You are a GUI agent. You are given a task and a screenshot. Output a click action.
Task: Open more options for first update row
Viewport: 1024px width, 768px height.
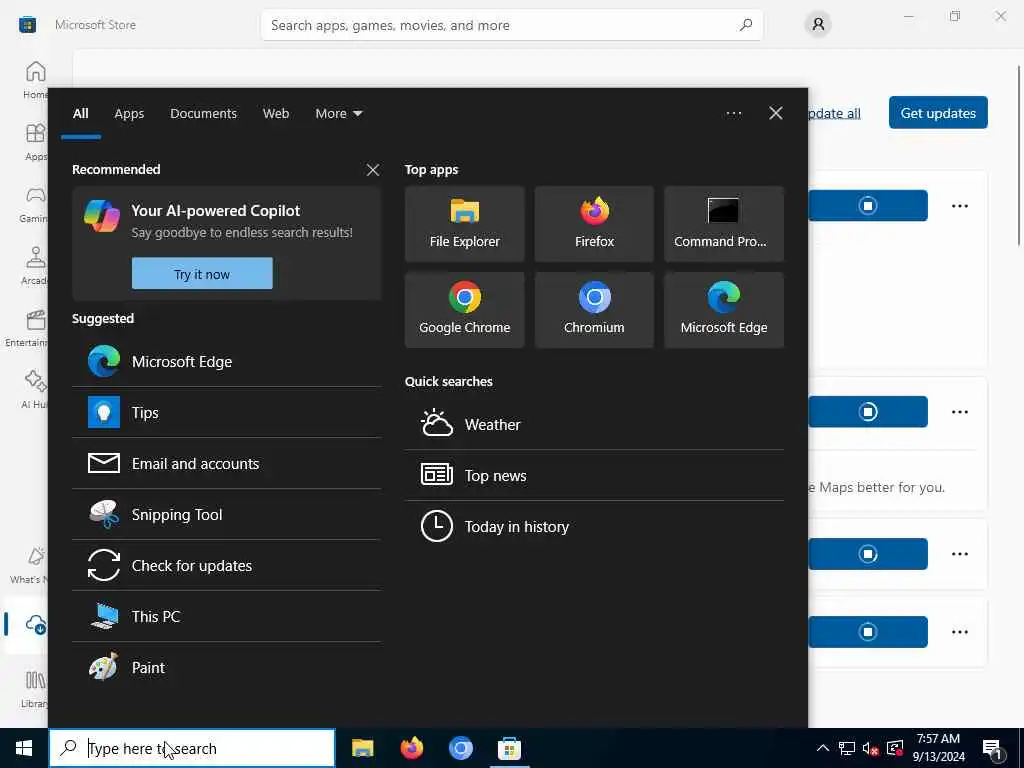pos(959,206)
